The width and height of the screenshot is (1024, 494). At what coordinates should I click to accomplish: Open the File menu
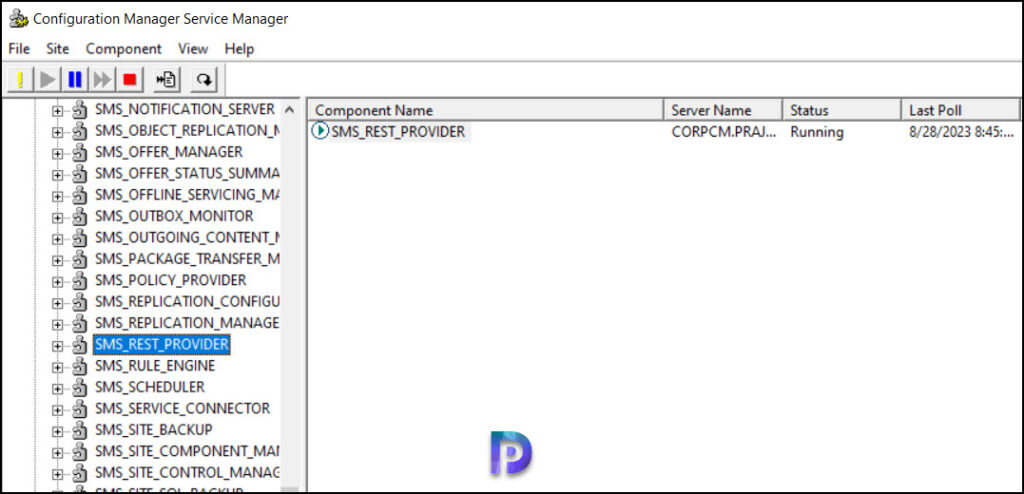click(19, 49)
